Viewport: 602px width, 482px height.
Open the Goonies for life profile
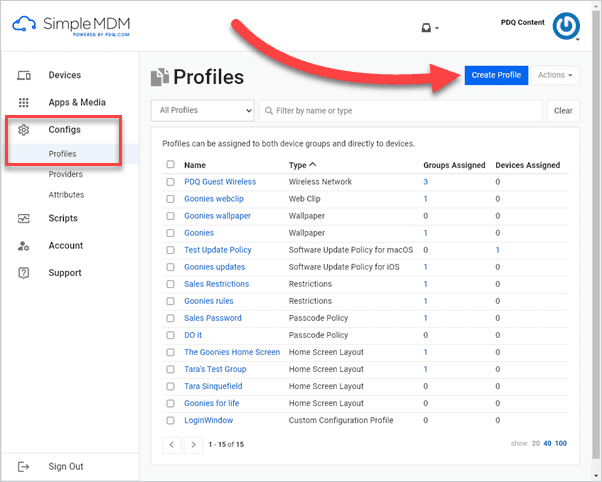click(x=212, y=403)
